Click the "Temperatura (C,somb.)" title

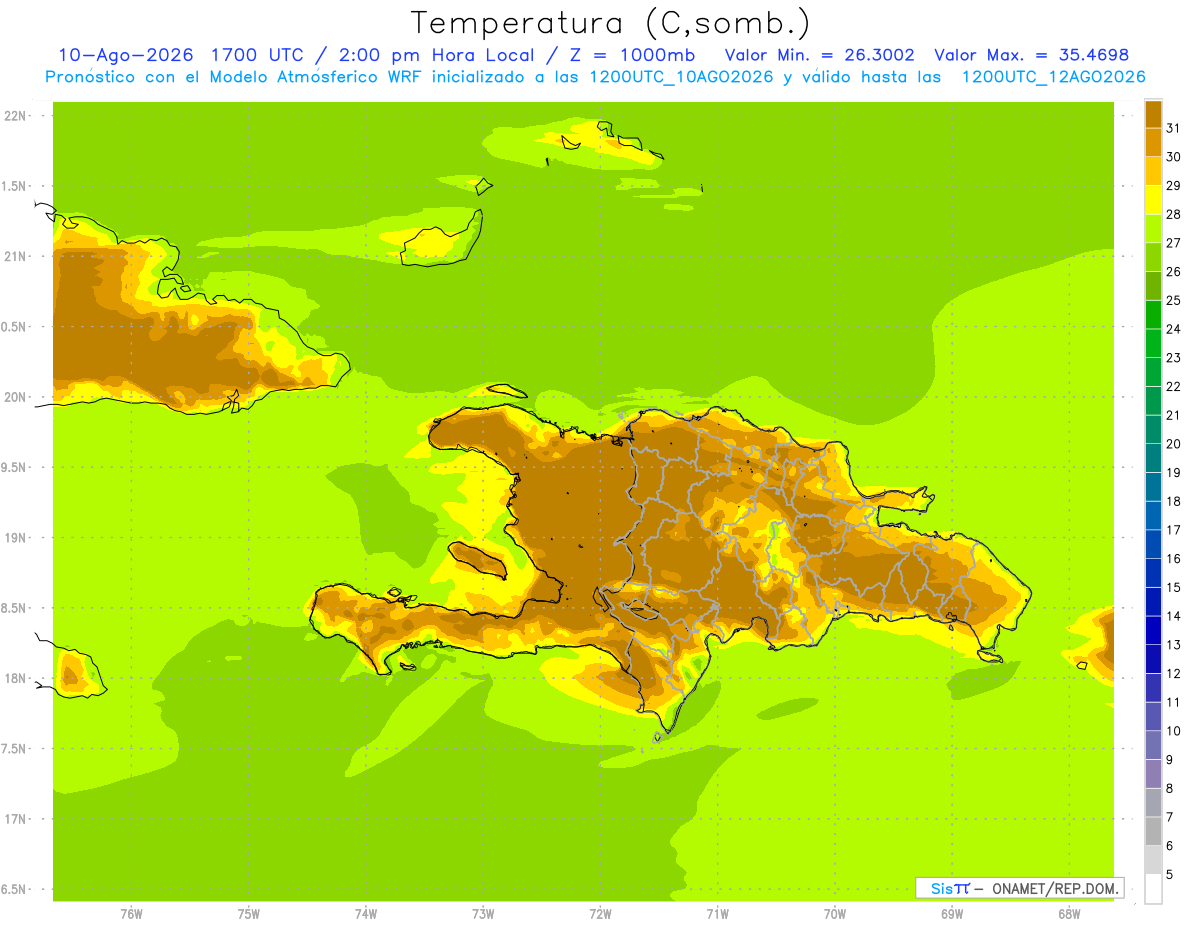611,24
